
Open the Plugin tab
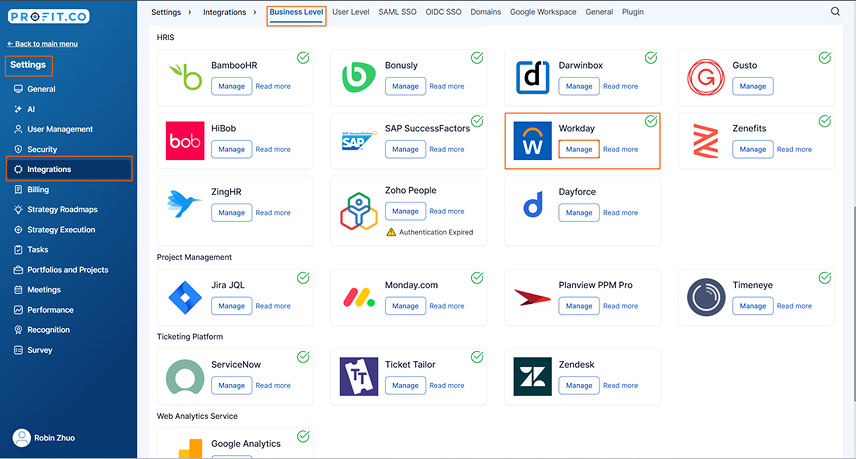(633, 12)
